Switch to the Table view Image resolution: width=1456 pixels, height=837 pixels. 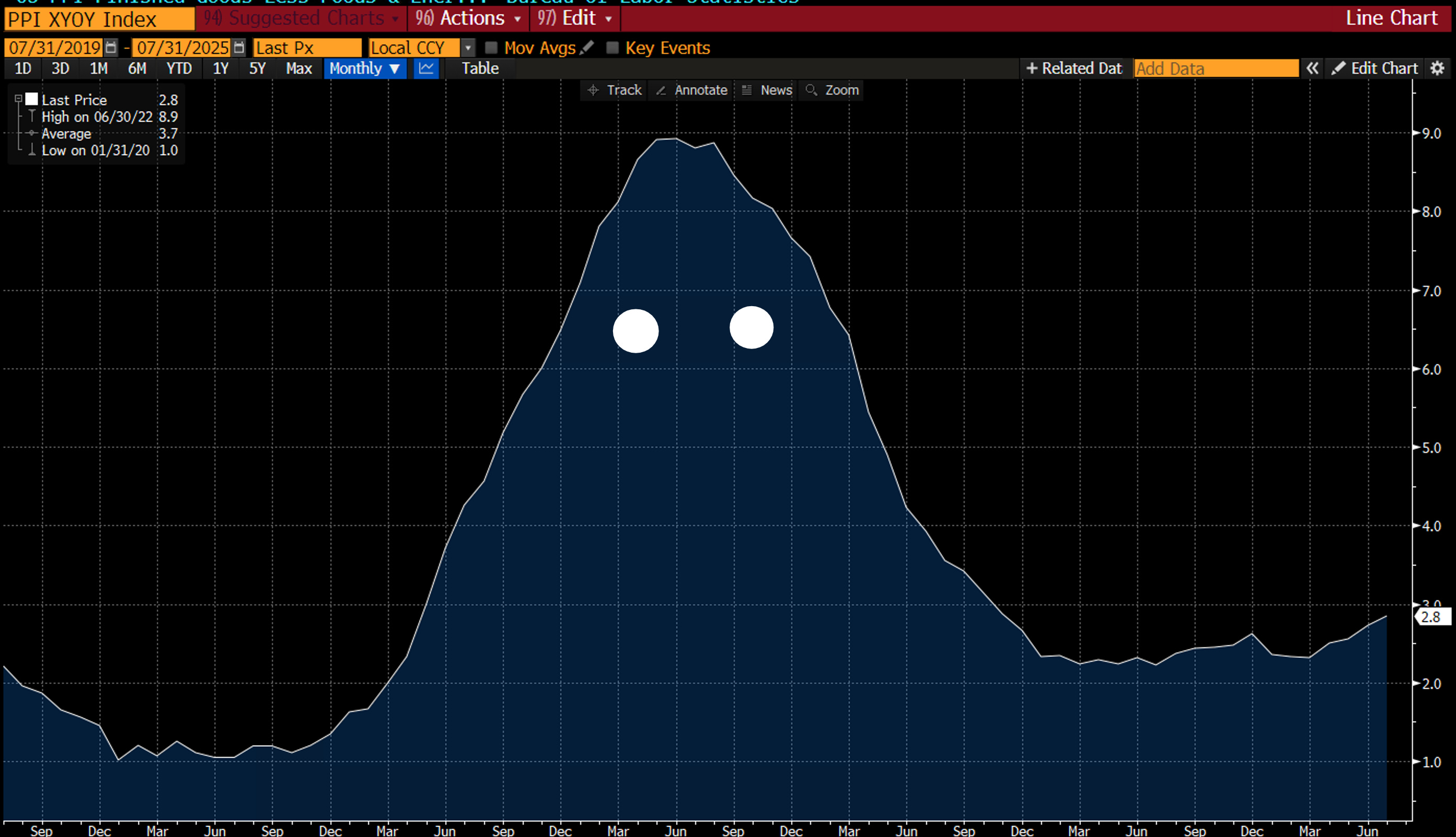coord(480,68)
